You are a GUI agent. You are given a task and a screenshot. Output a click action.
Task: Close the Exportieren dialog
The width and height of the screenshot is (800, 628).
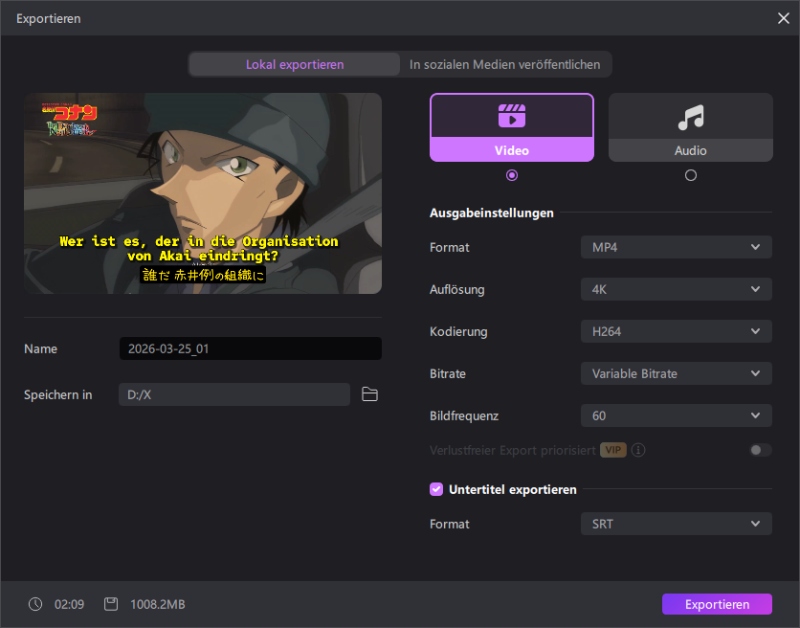783,18
